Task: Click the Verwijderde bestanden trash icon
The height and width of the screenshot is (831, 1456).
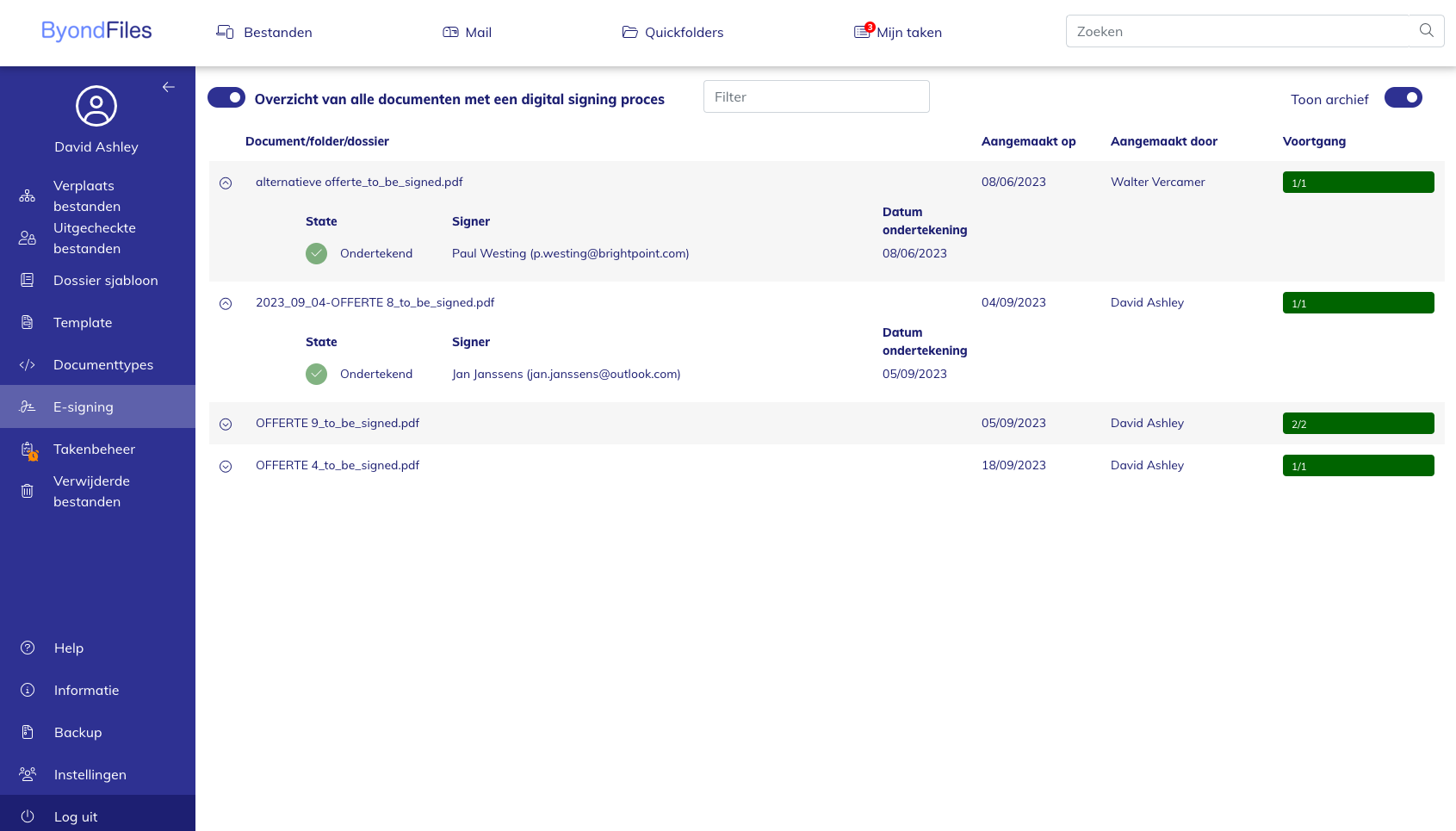Action: (x=28, y=491)
